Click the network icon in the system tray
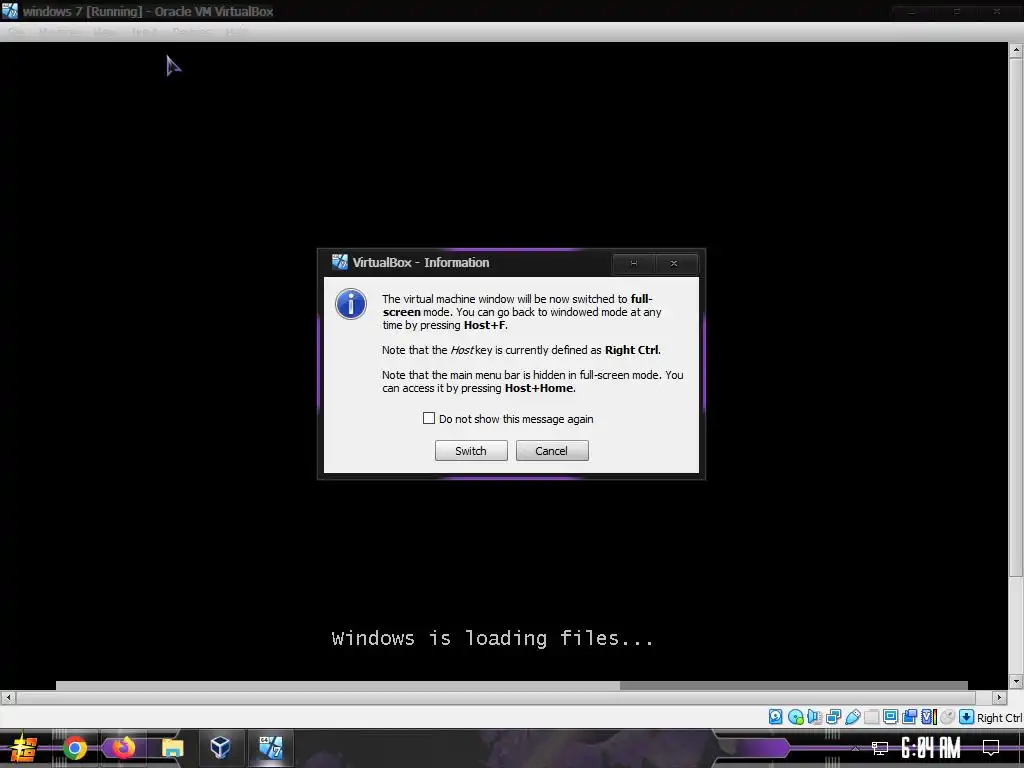The height and width of the screenshot is (768, 1024). [880, 748]
